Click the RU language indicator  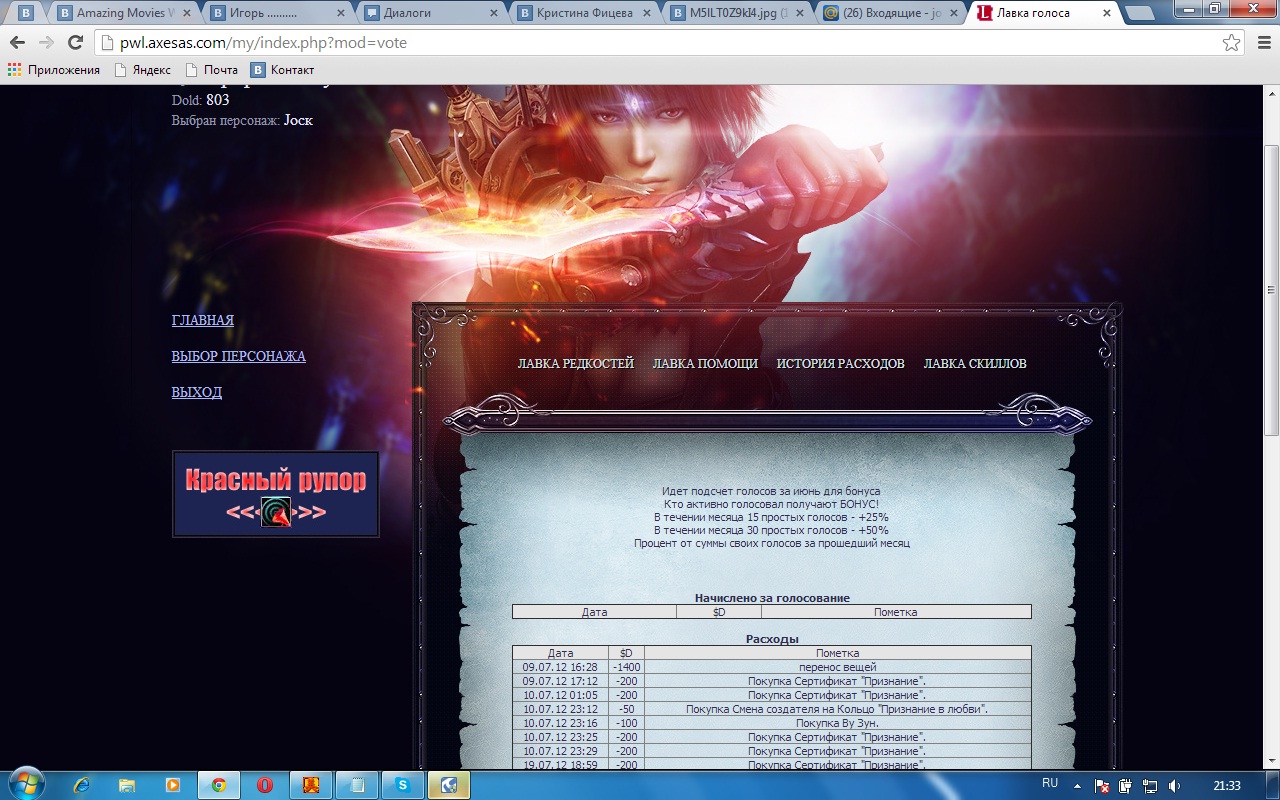click(1050, 784)
